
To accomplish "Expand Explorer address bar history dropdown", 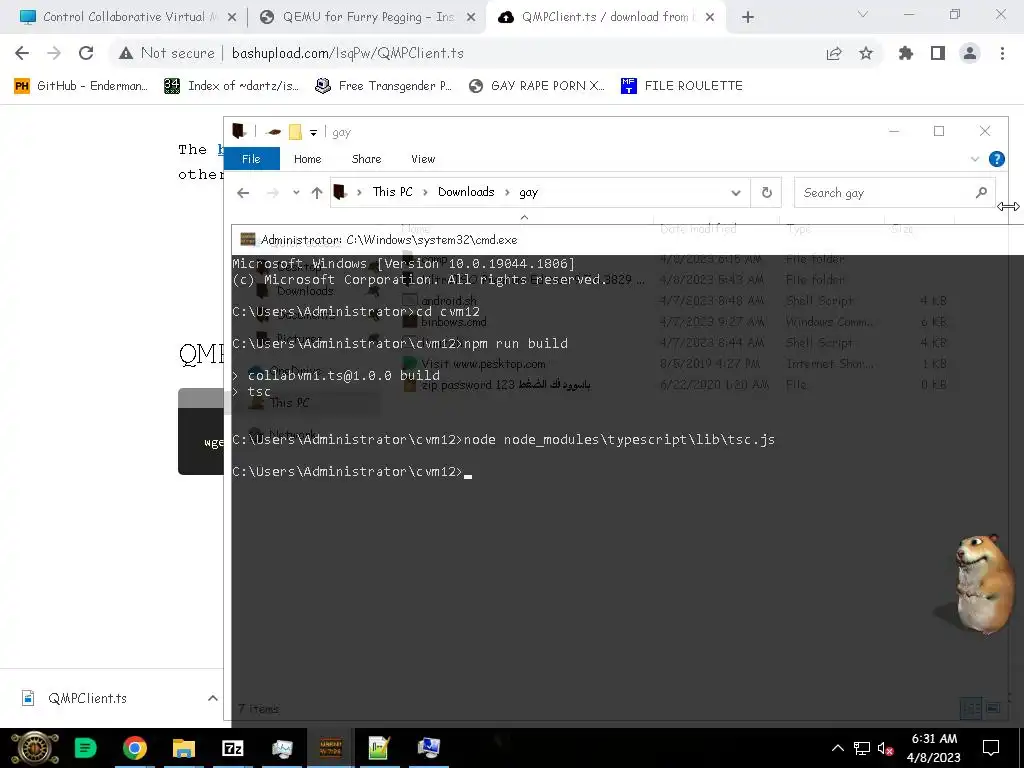I will pyautogui.click(x=736, y=193).
